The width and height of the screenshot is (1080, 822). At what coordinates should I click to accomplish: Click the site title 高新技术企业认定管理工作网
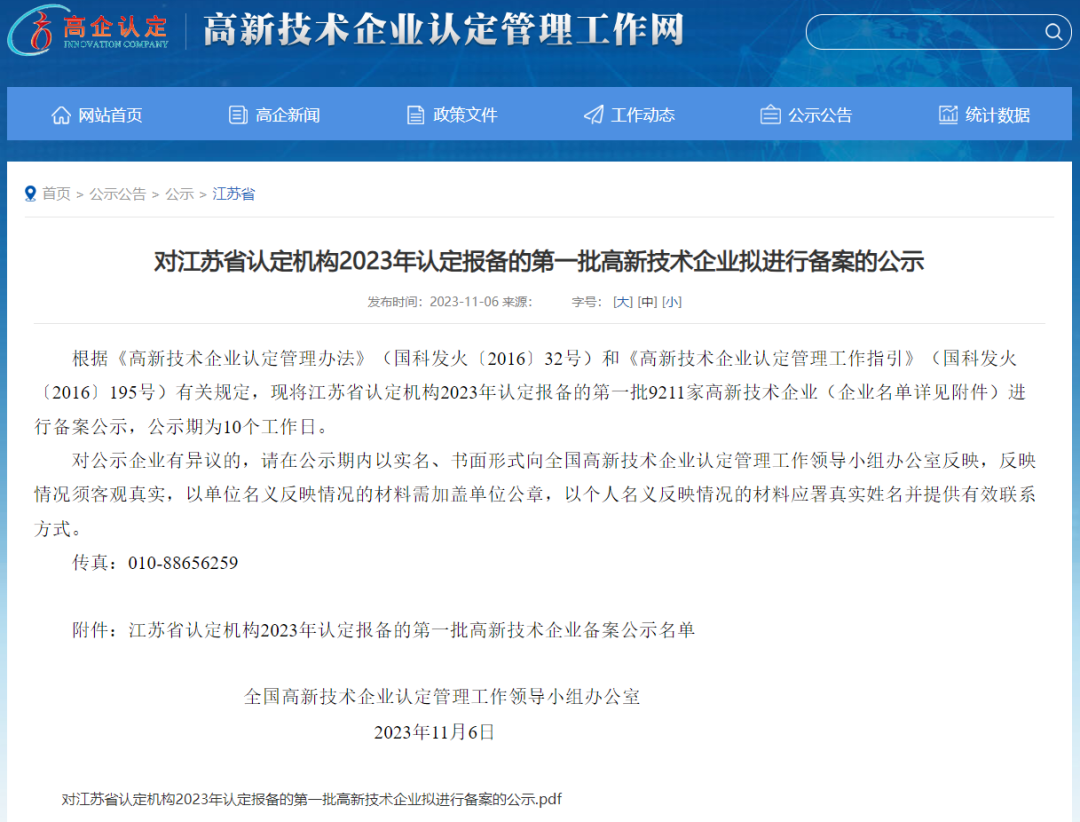pyautogui.click(x=444, y=30)
